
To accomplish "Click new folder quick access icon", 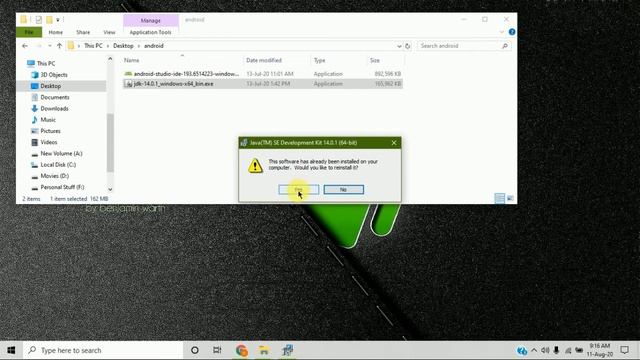I will [49, 20].
